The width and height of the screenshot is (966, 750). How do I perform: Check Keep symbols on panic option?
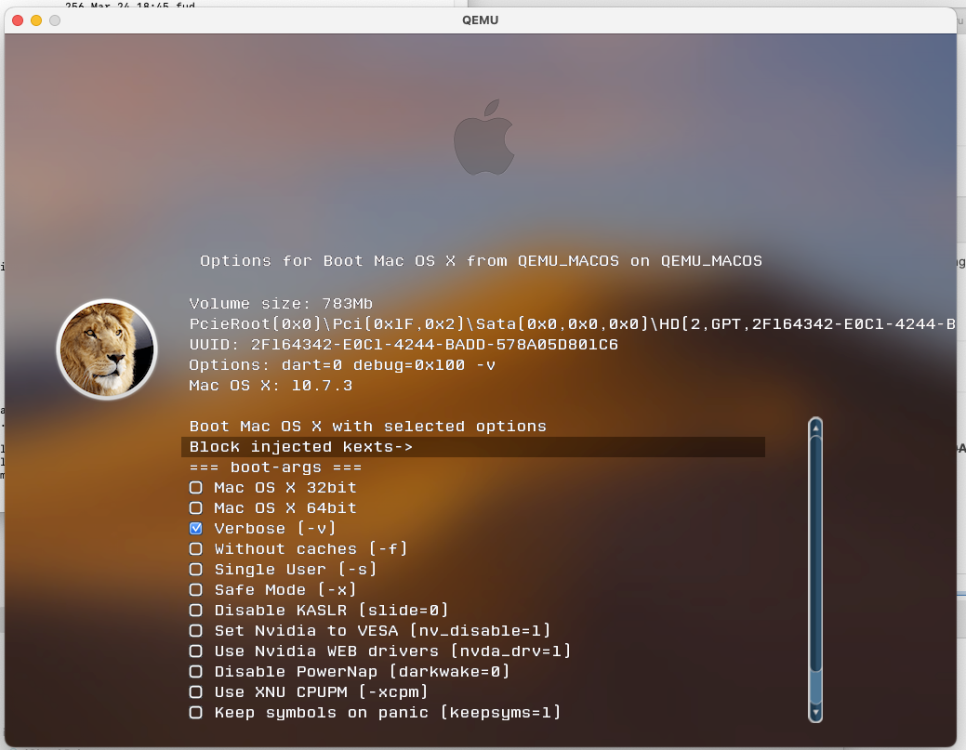[196, 712]
